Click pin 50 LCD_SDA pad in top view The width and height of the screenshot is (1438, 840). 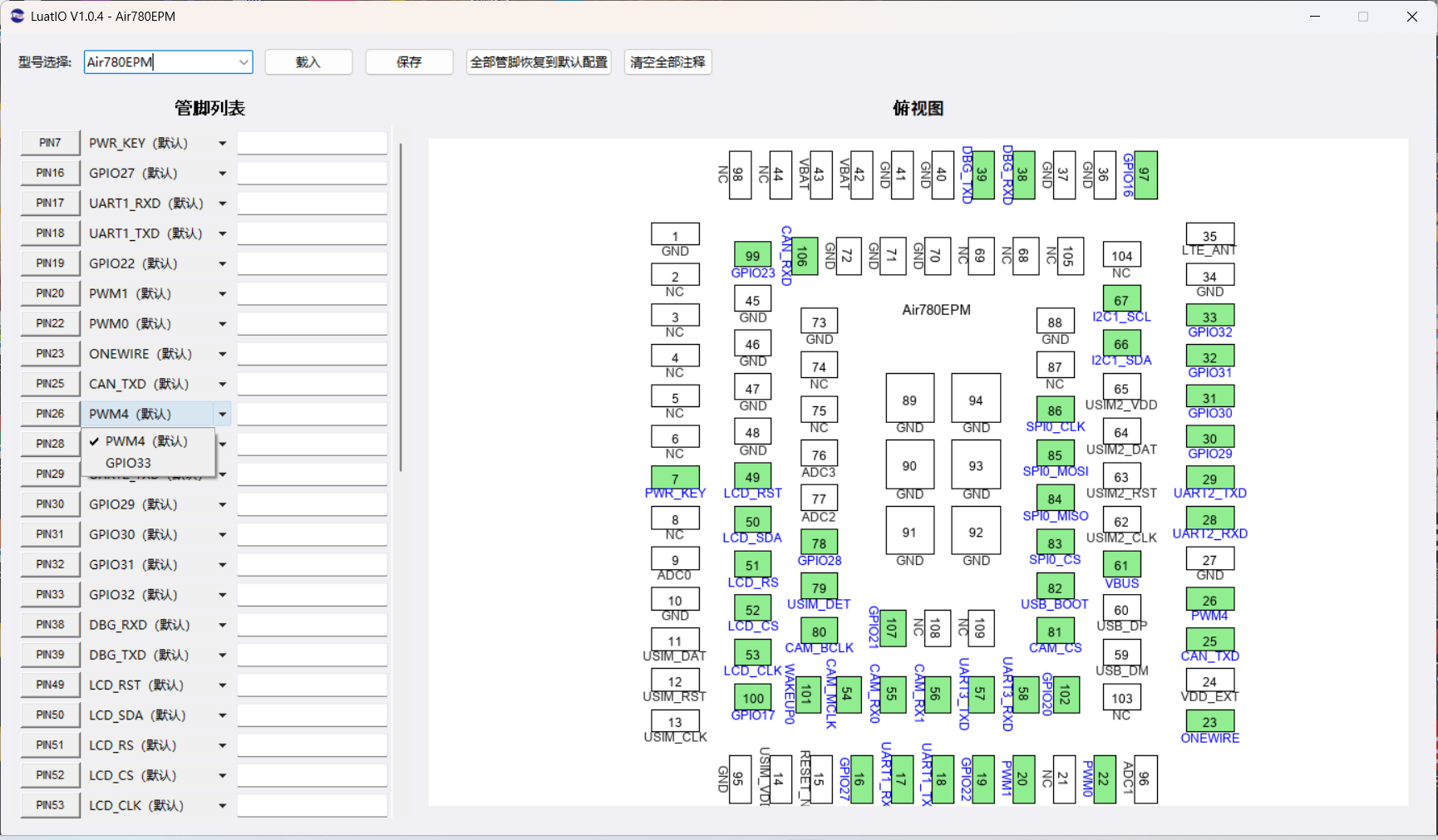coord(752,521)
